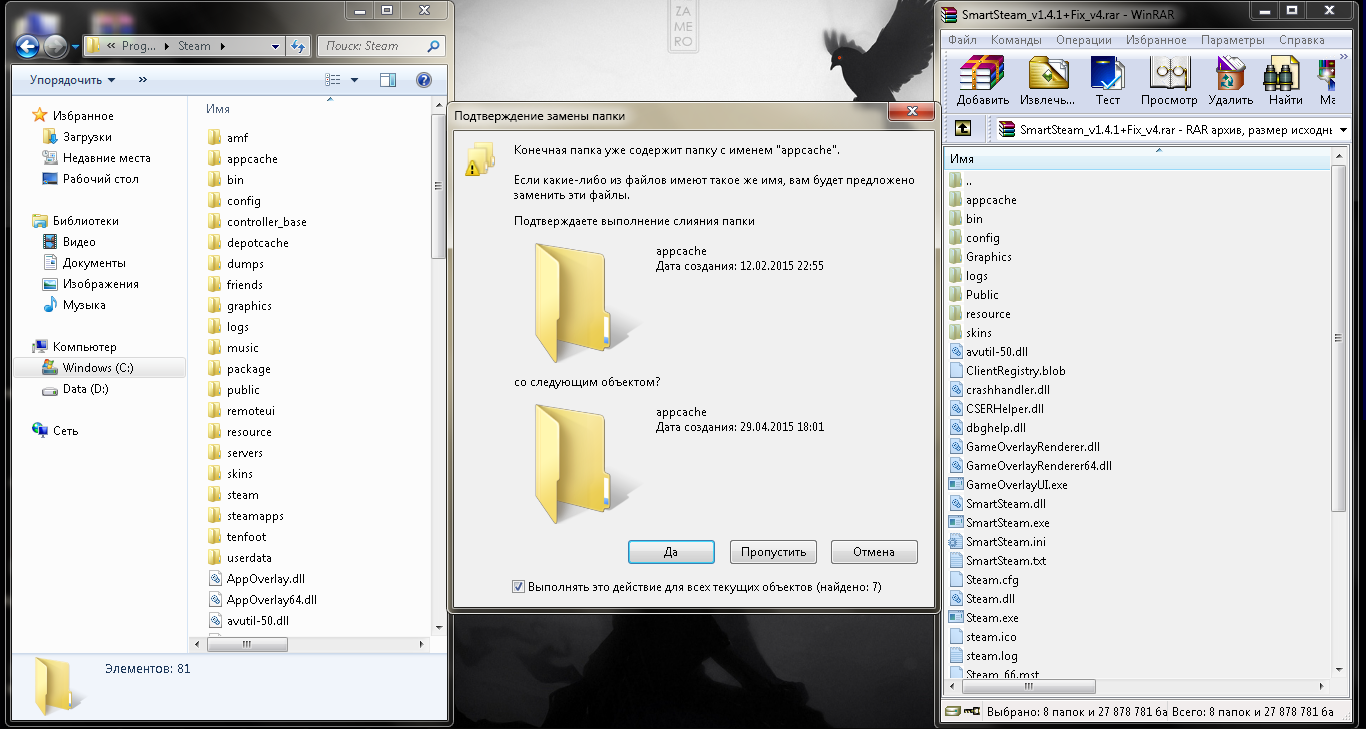Open WinRAR Справка menu
The image size is (1366, 729).
click(x=1301, y=40)
